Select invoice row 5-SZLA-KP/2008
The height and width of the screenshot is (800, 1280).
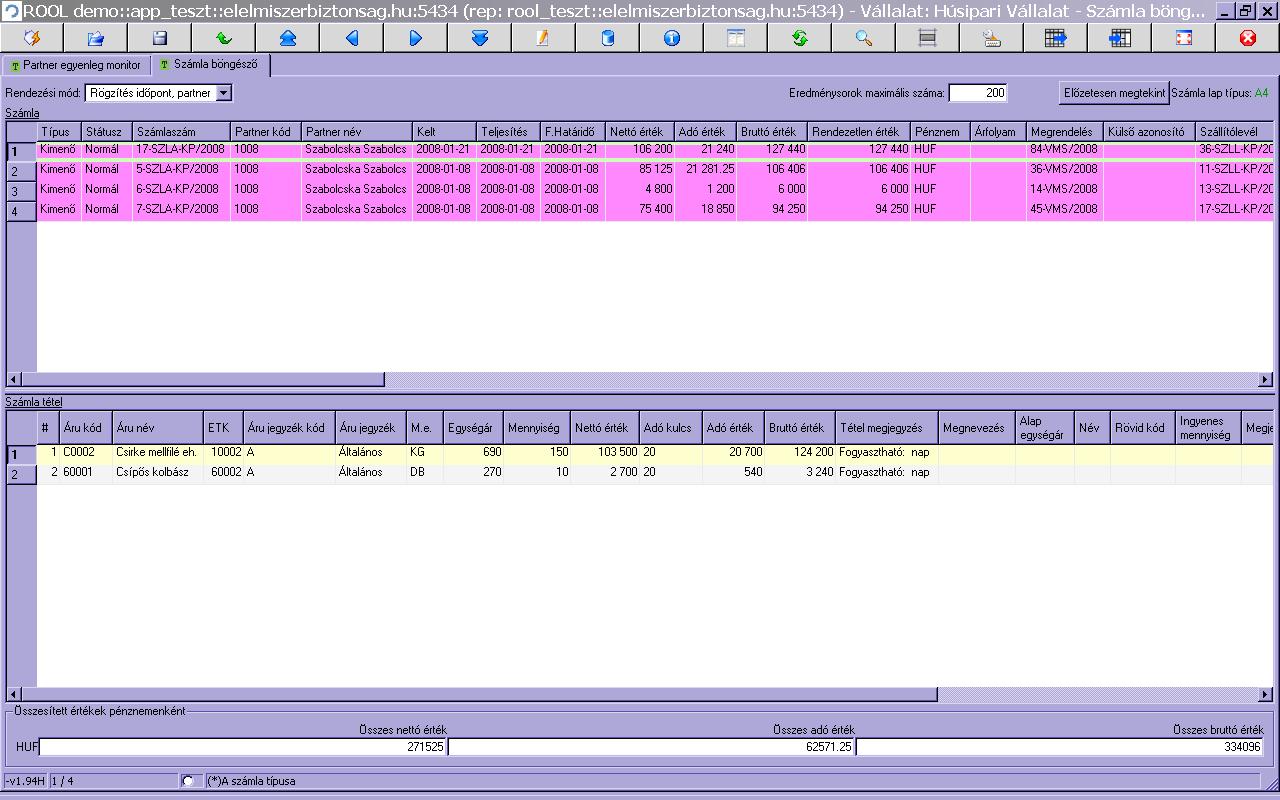181,169
